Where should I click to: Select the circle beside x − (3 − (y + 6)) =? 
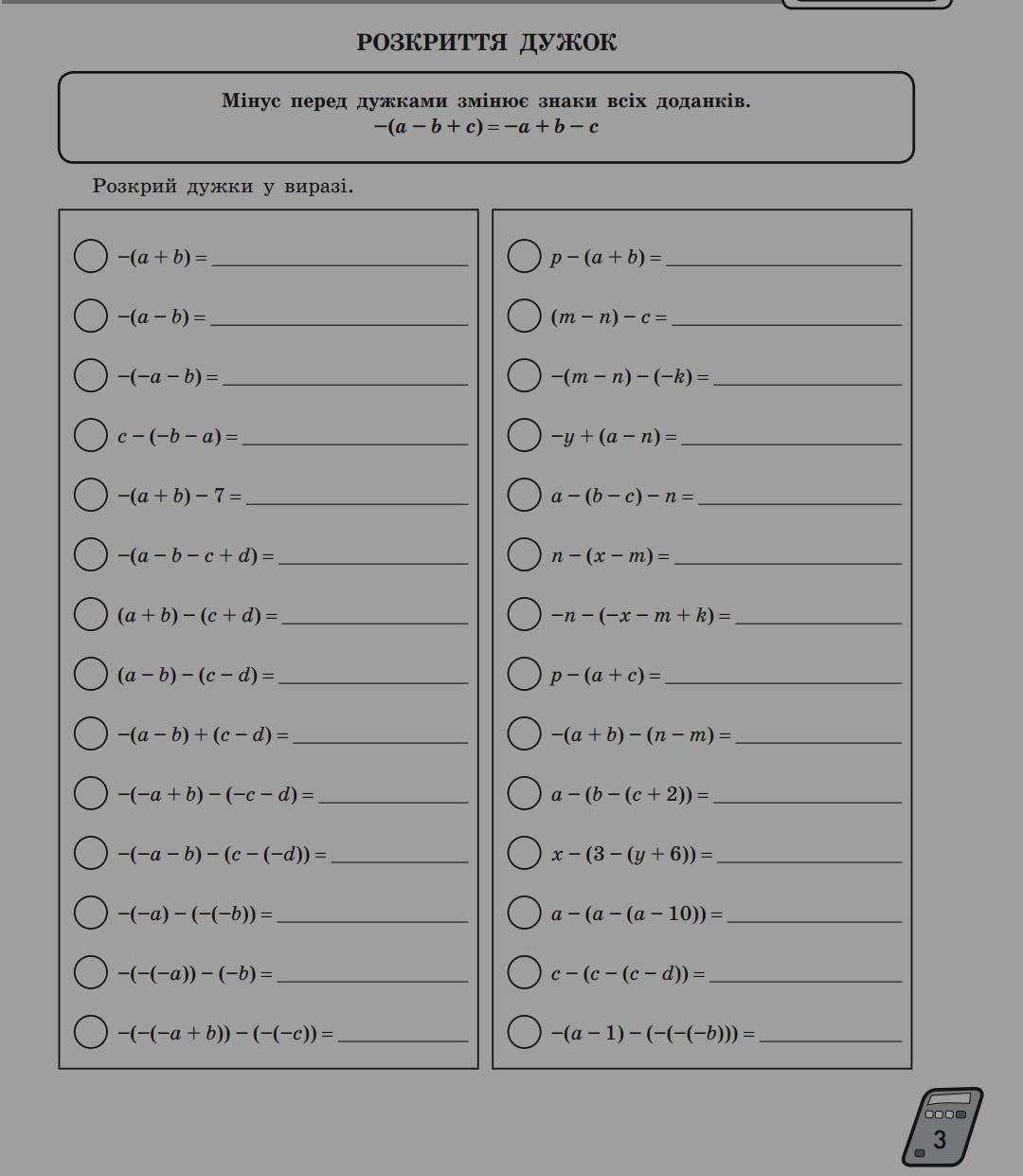524,853
